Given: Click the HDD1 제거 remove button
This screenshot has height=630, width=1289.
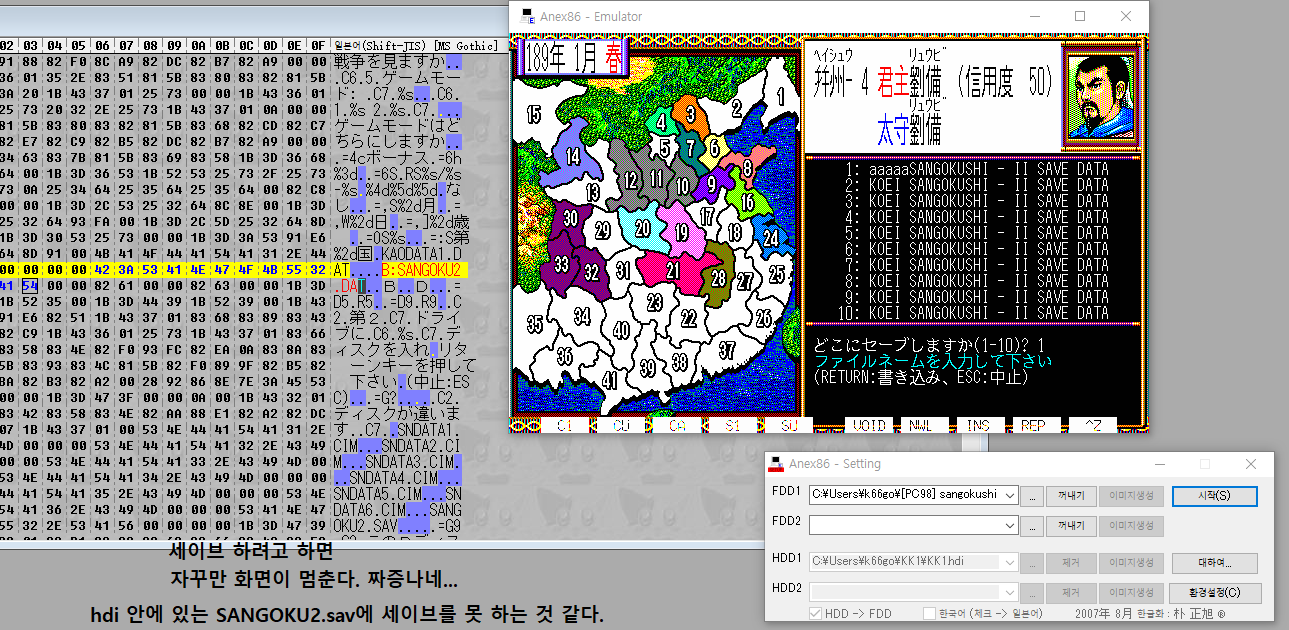Looking at the screenshot, I should pyautogui.click(x=1070, y=563).
